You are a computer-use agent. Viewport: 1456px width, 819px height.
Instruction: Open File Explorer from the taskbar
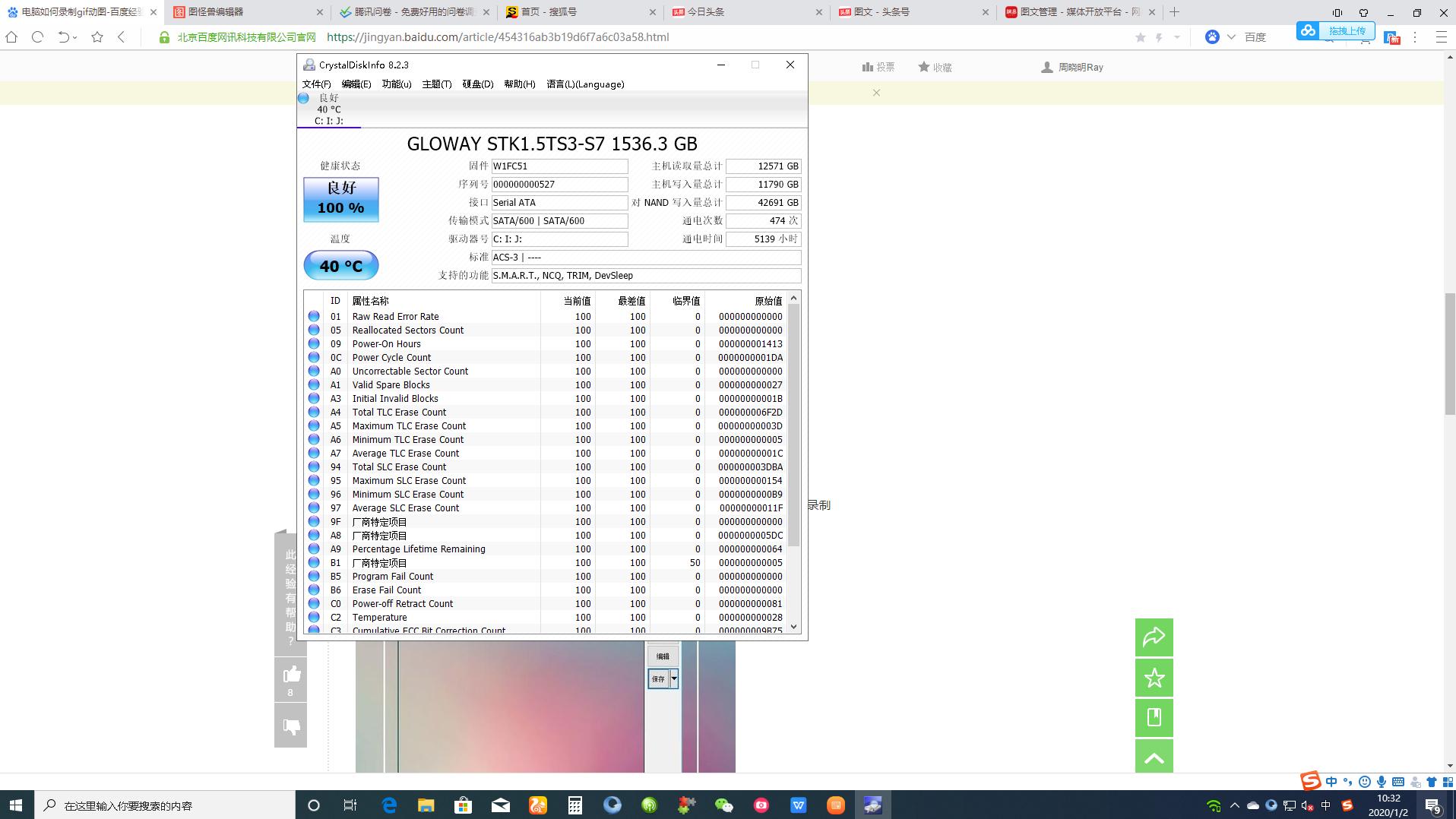click(x=426, y=805)
